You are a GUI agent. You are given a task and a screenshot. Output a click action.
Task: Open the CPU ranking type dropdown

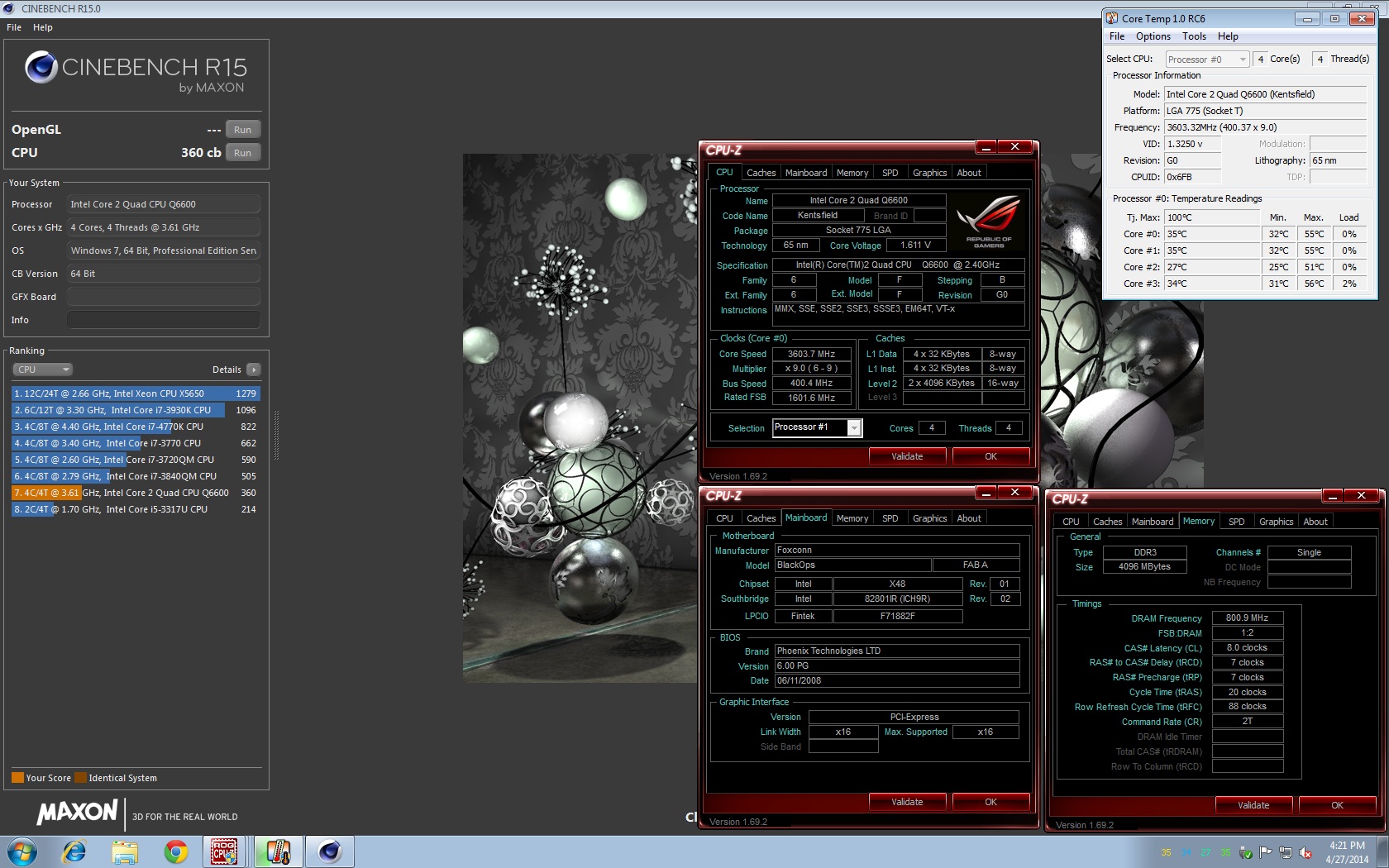pos(42,370)
